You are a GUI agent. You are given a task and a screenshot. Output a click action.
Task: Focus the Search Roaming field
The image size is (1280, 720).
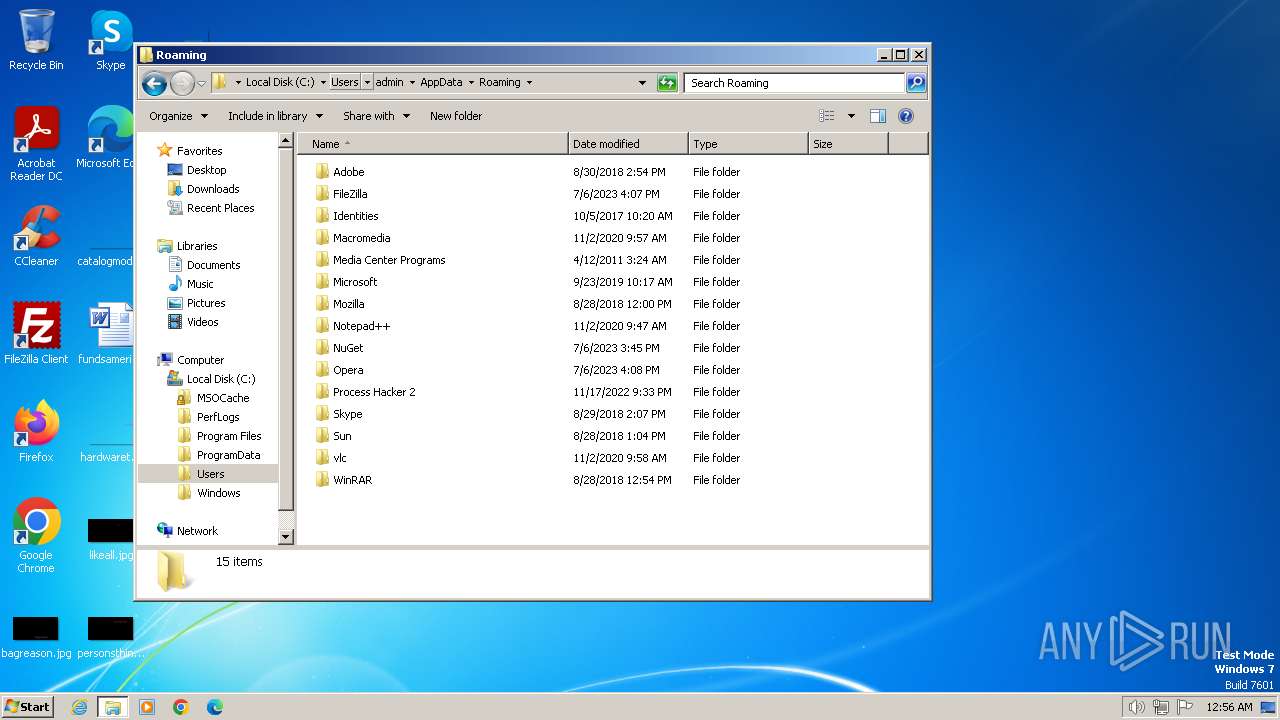(795, 83)
